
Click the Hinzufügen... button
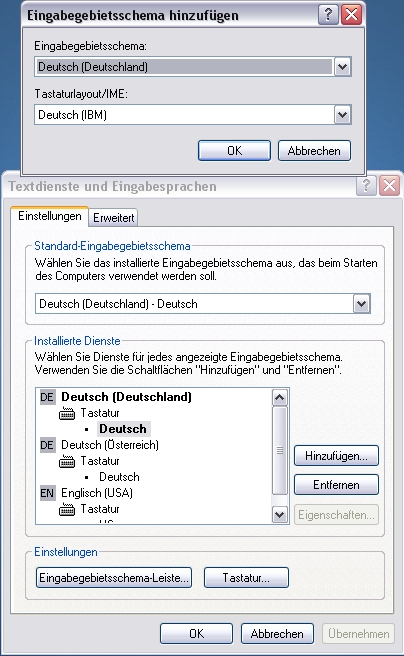tap(336, 456)
